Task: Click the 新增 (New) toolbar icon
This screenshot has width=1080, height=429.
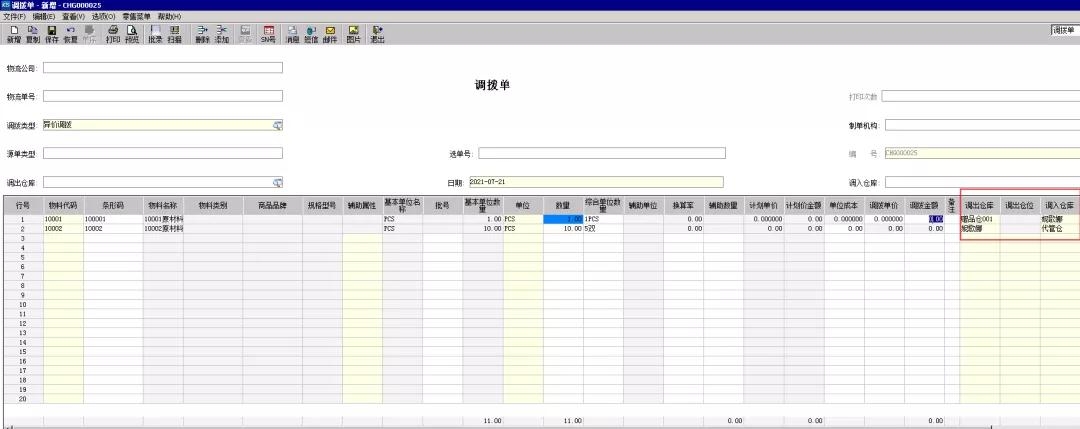Action: coord(13,34)
